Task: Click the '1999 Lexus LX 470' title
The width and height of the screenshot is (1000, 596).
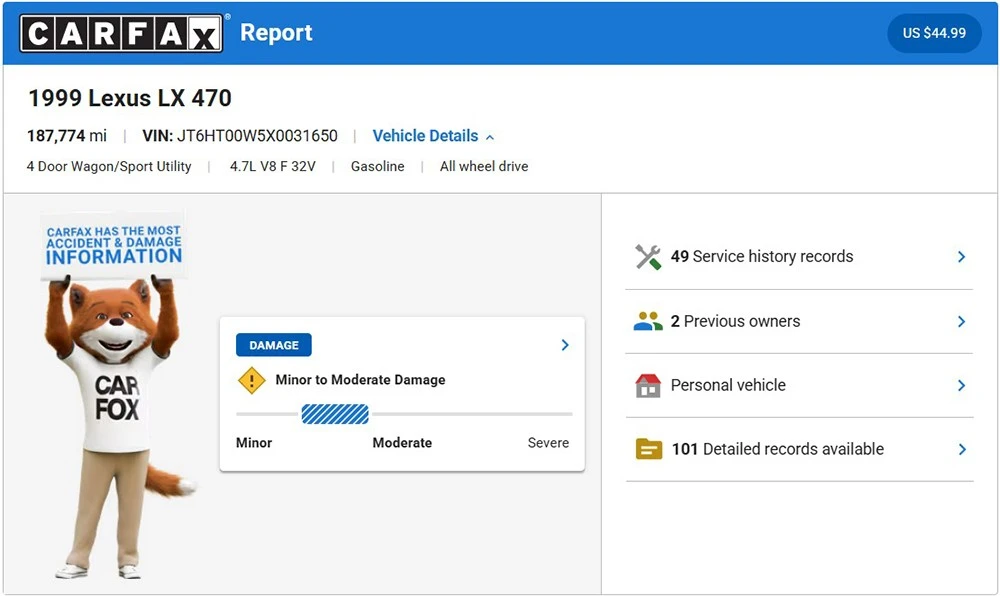Action: [129, 98]
